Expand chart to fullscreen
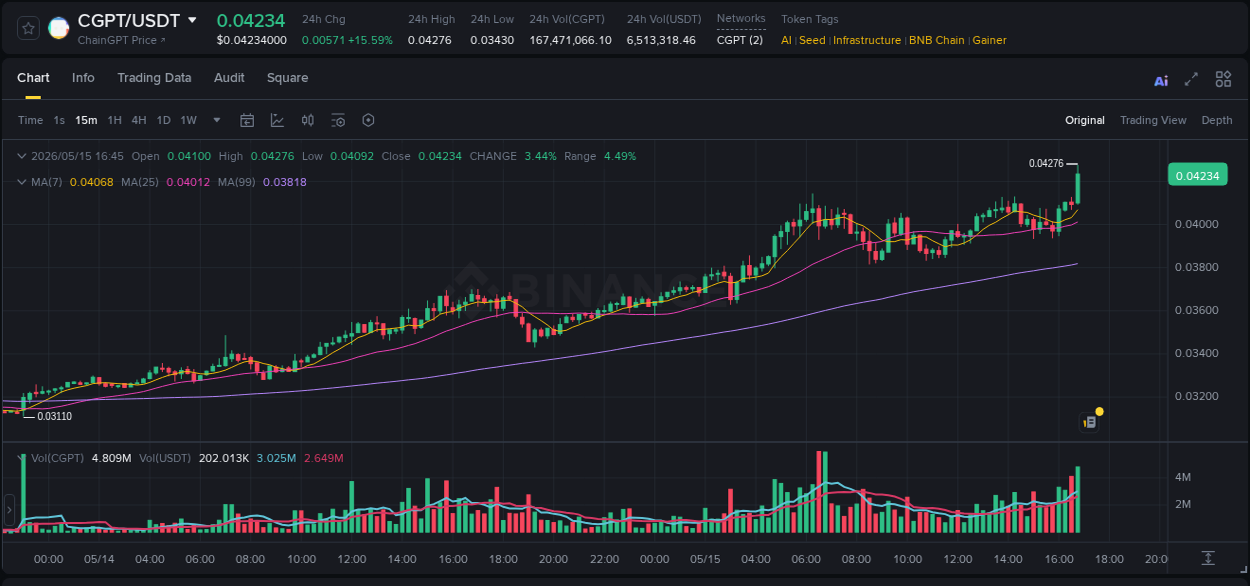 click(x=1191, y=80)
